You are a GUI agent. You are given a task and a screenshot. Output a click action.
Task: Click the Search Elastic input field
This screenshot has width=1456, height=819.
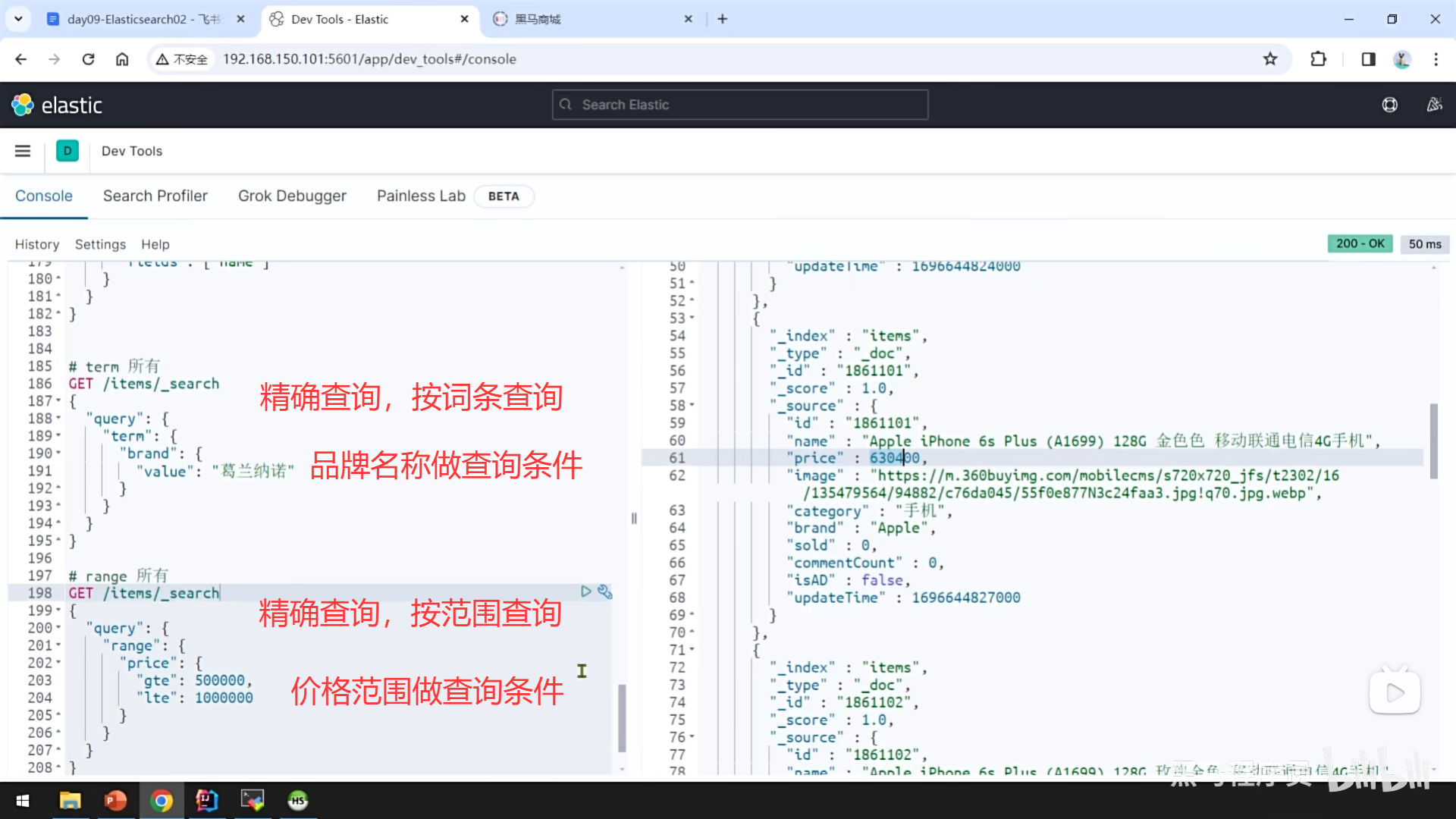pyautogui.click(x=740, y=105)
